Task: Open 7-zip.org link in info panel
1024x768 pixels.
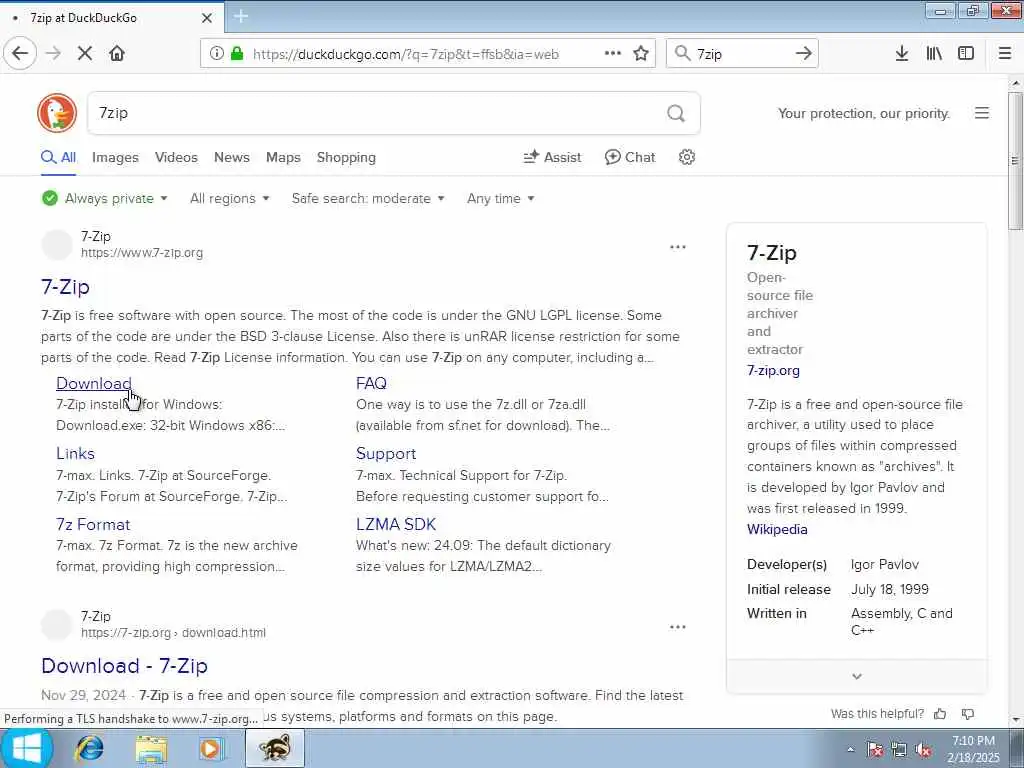Action: pos(773,370)
